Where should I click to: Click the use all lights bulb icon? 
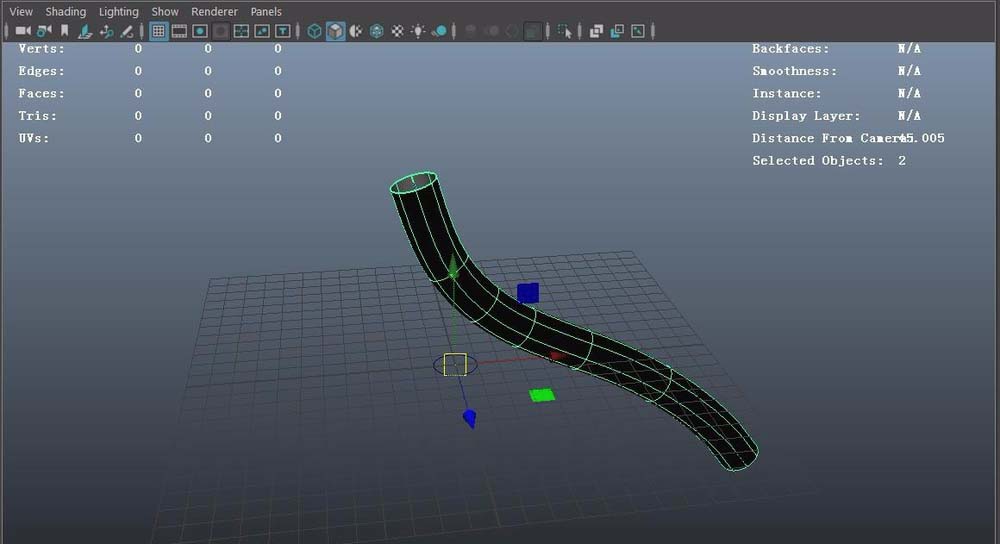418,31
